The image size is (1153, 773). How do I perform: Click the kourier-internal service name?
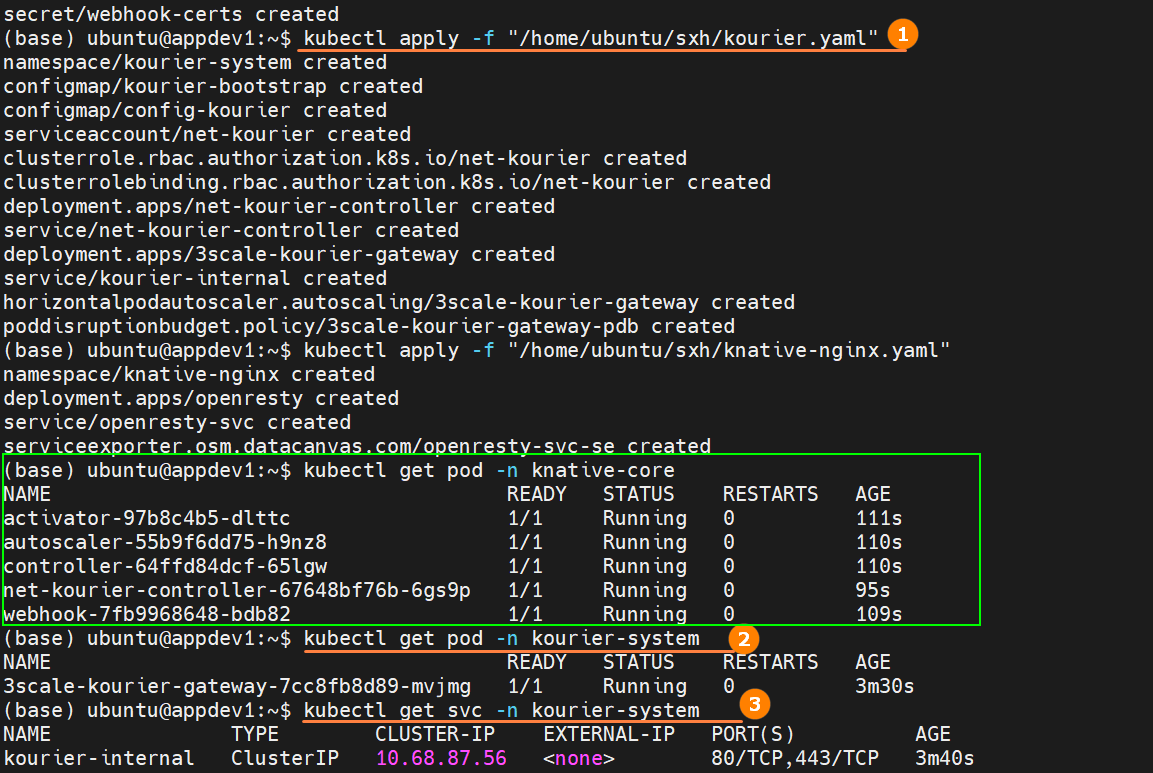(98, 758)
